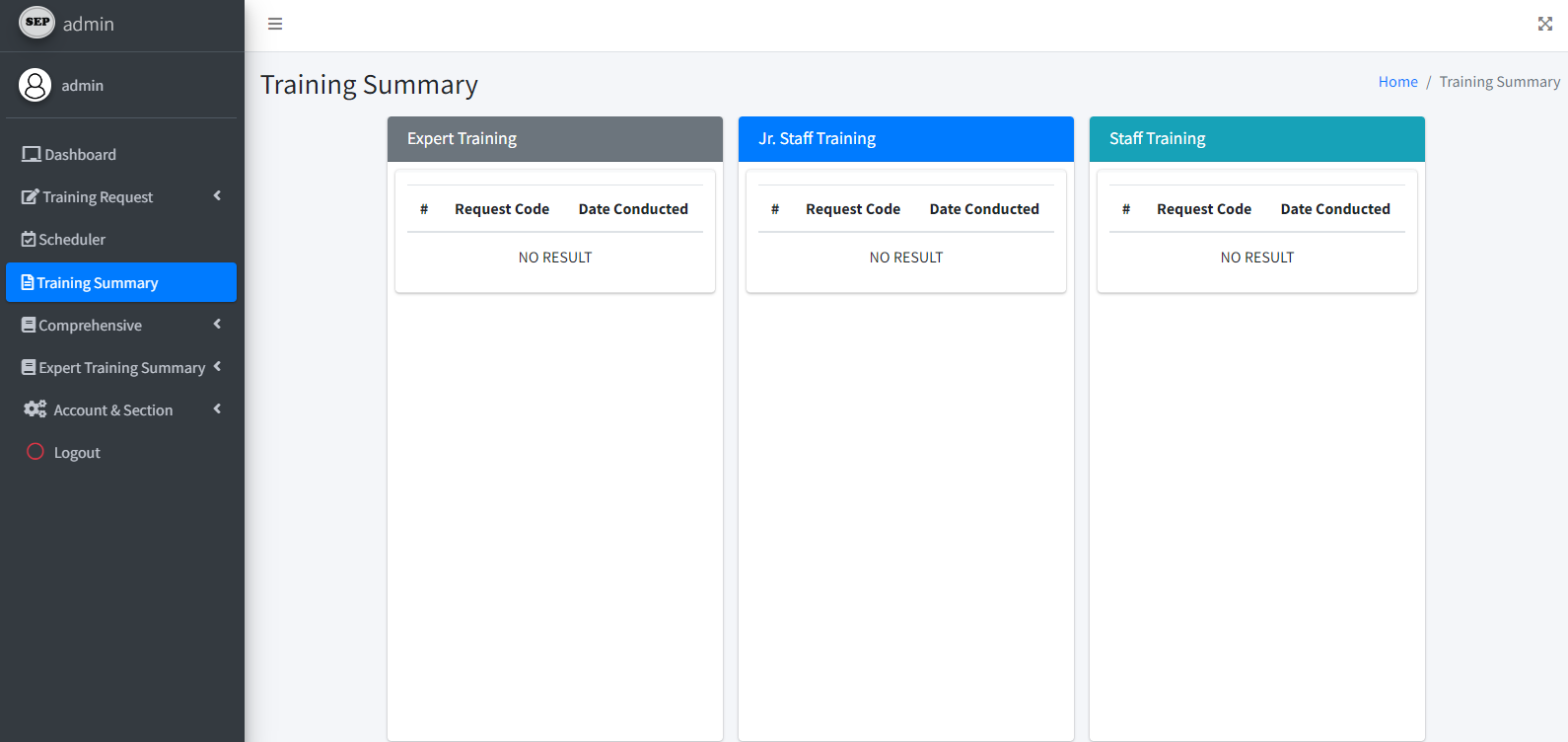Click the Dashboard laptop icon
The image size is (1568, 742).
32,154
